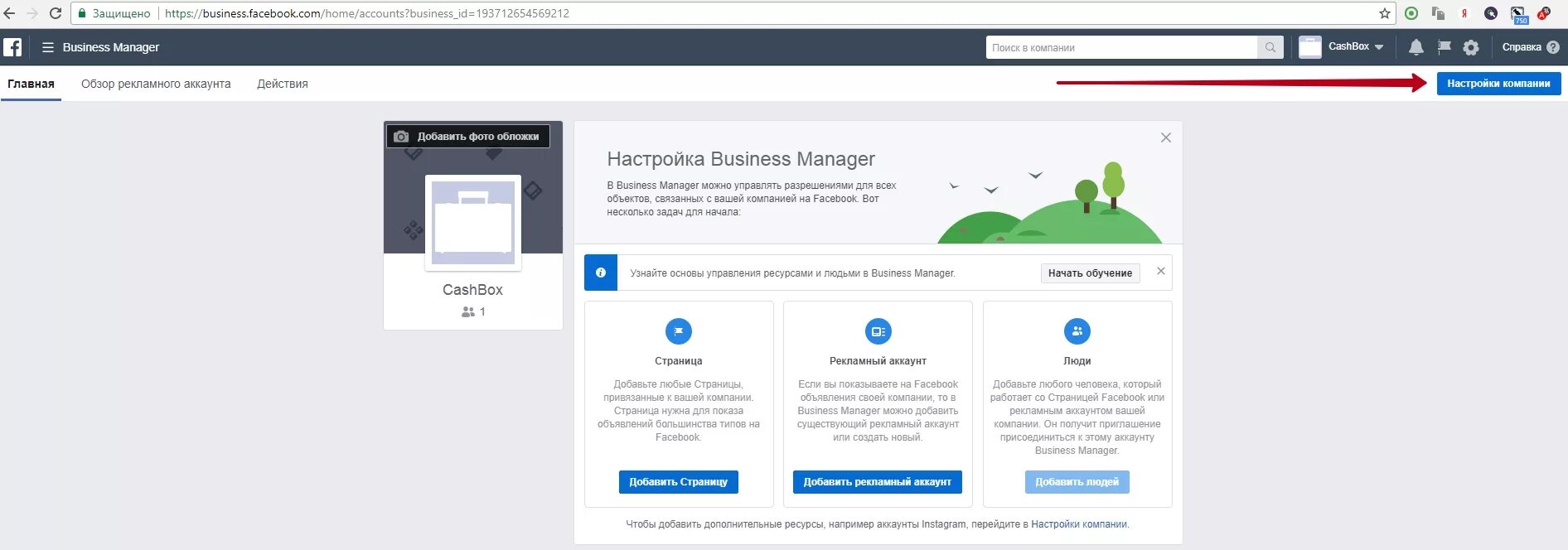The width and height of the screenshot is (1568, 550).
Task: Reload the page with refresh icon
Action: click(56, 13)
